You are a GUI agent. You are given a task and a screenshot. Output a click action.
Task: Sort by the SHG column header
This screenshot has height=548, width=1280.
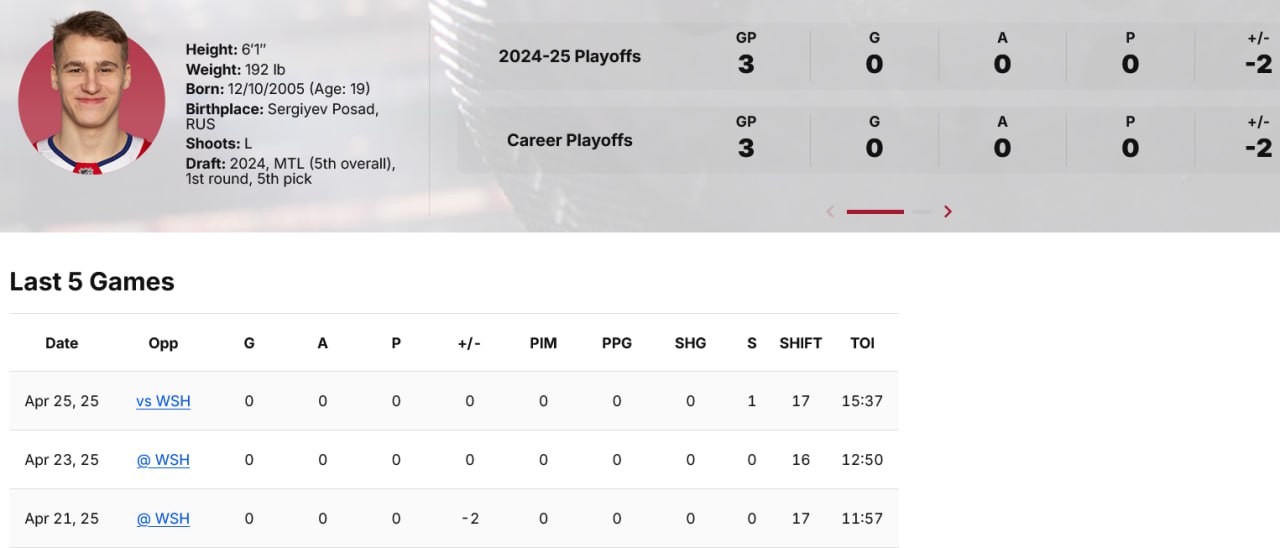coord(690,343)
